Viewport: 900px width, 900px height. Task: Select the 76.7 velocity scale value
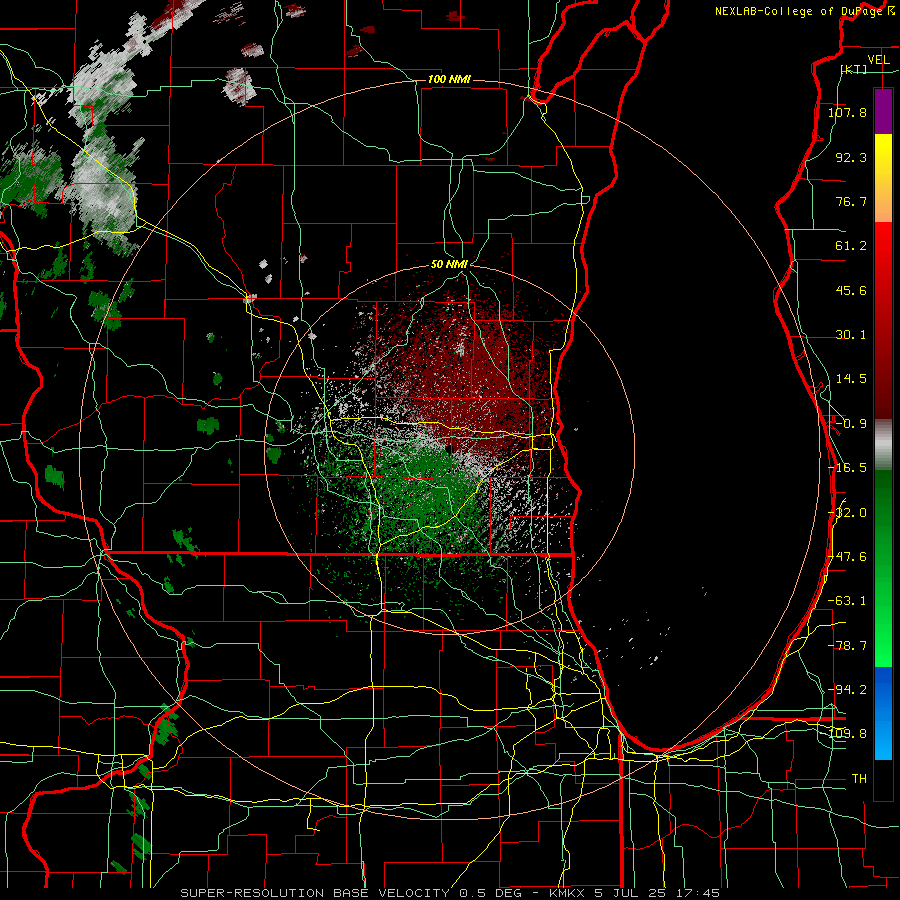pyautogui.click(x=851, y=201)
